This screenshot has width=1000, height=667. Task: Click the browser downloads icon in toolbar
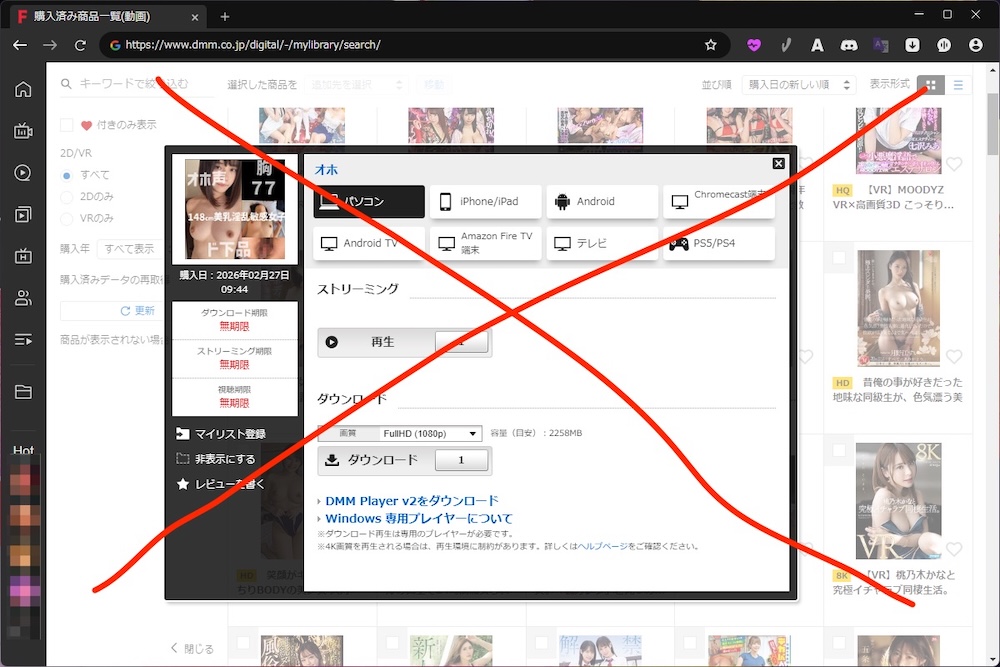coord(912,45)
